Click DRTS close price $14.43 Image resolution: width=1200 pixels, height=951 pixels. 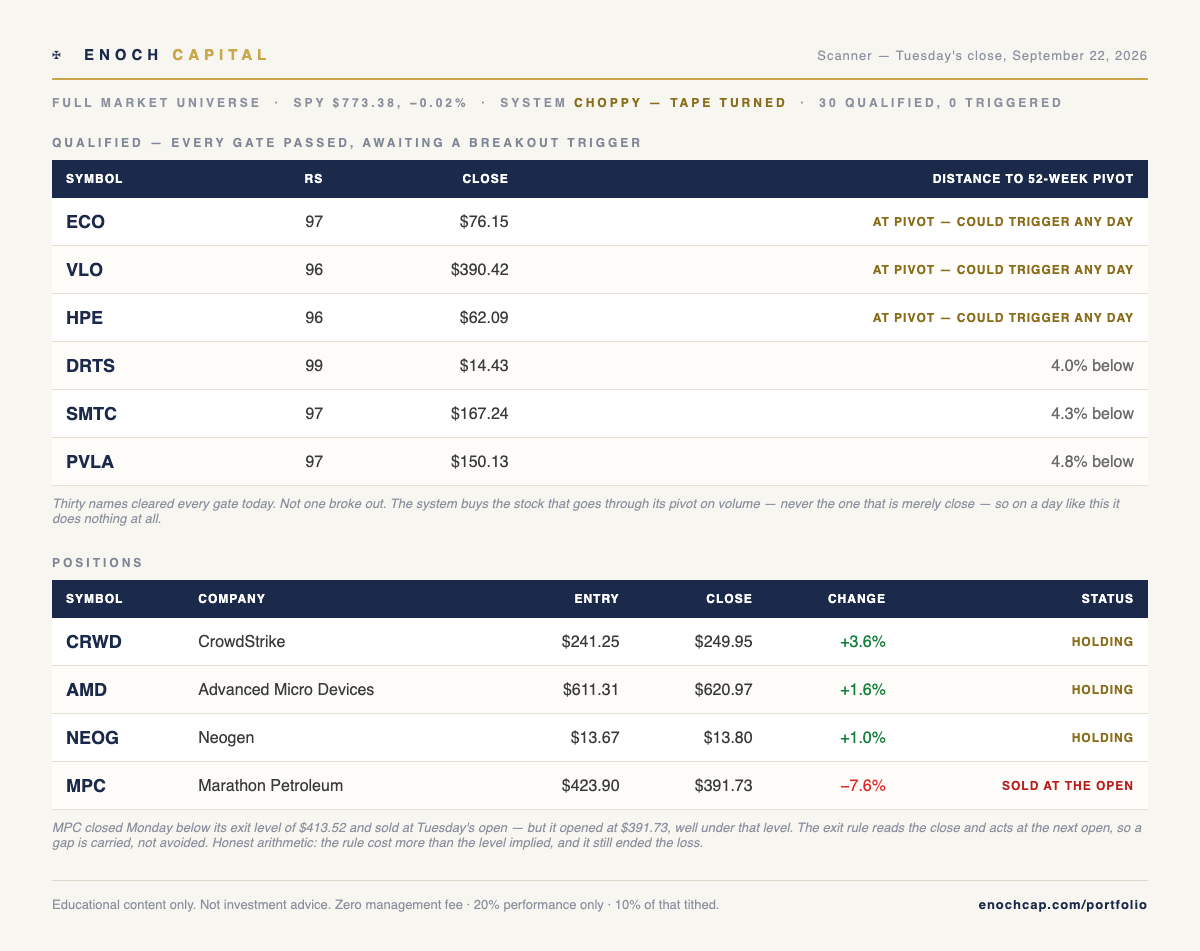484,366
